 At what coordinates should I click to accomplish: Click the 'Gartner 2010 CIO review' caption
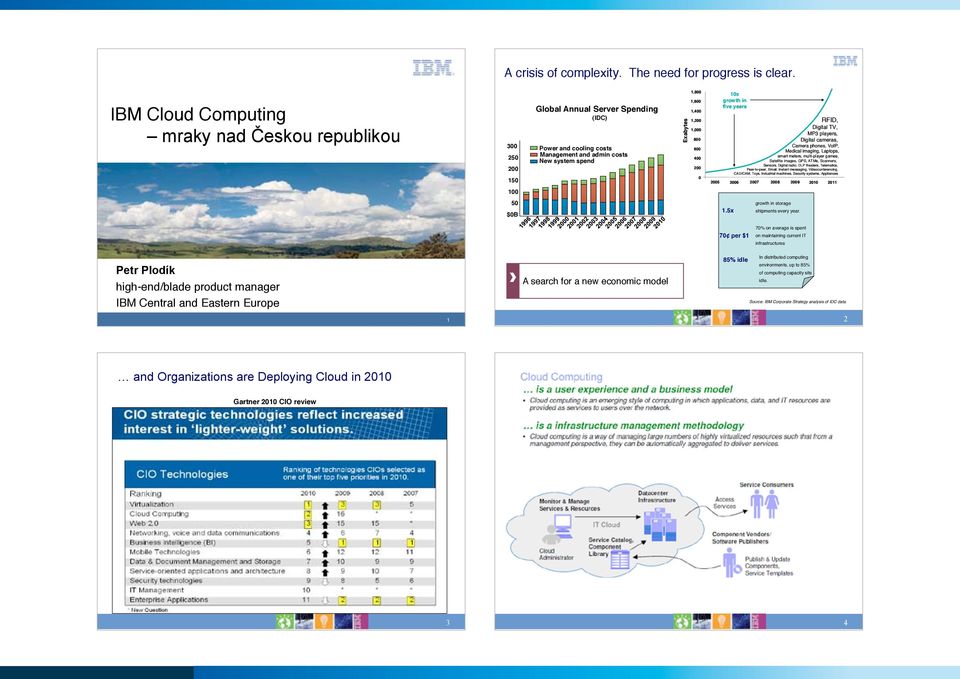pyautogui.click(x=275, y=402)
